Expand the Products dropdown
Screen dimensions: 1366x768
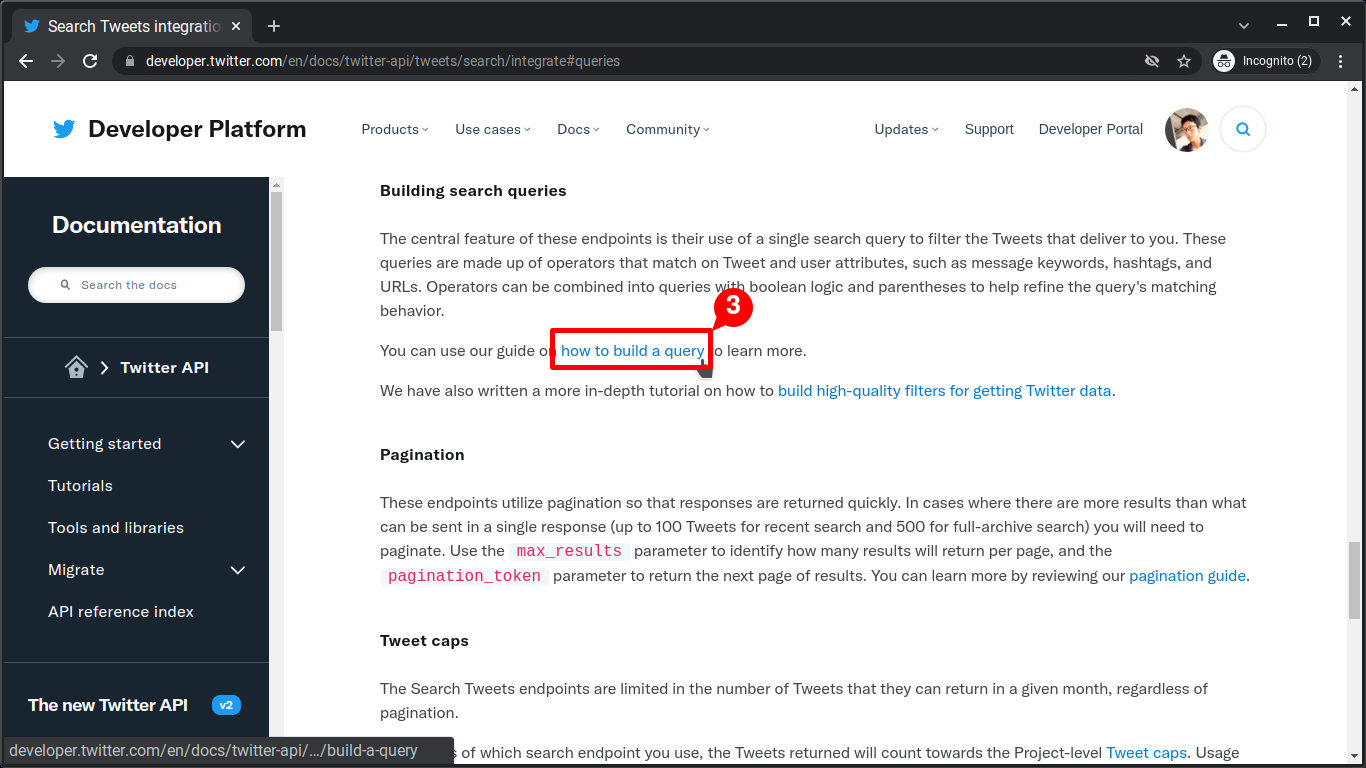click(x=395, y=129)
